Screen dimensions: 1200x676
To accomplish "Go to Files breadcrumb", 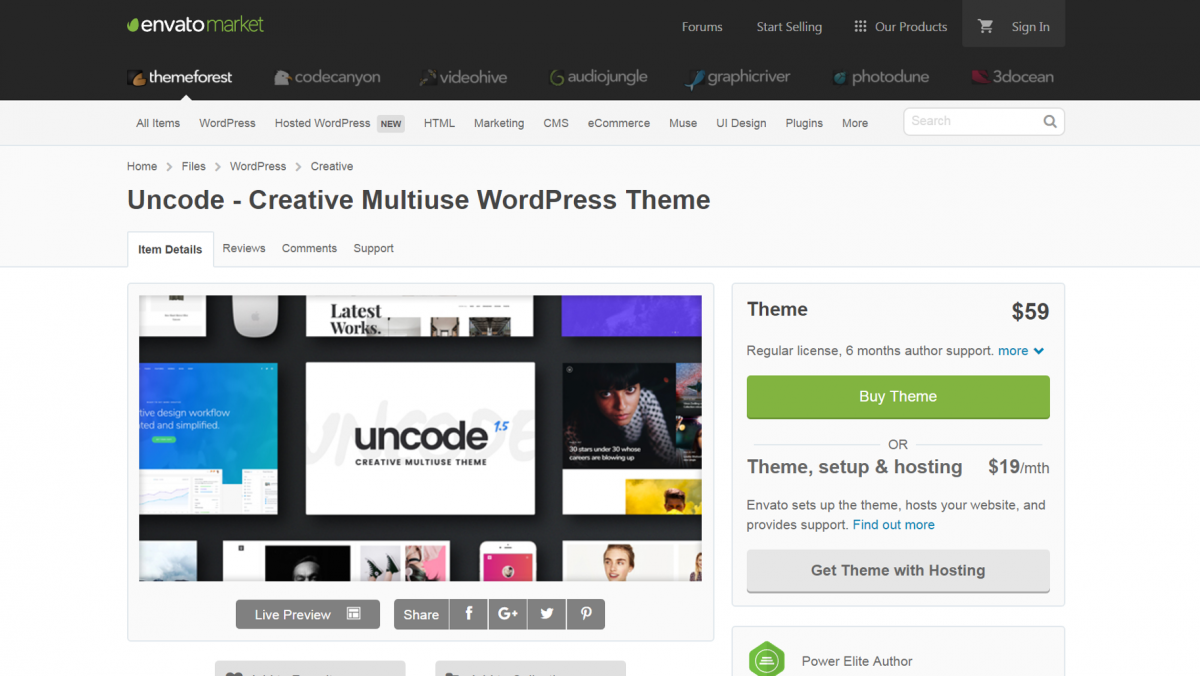I will [x=194, y=166].
